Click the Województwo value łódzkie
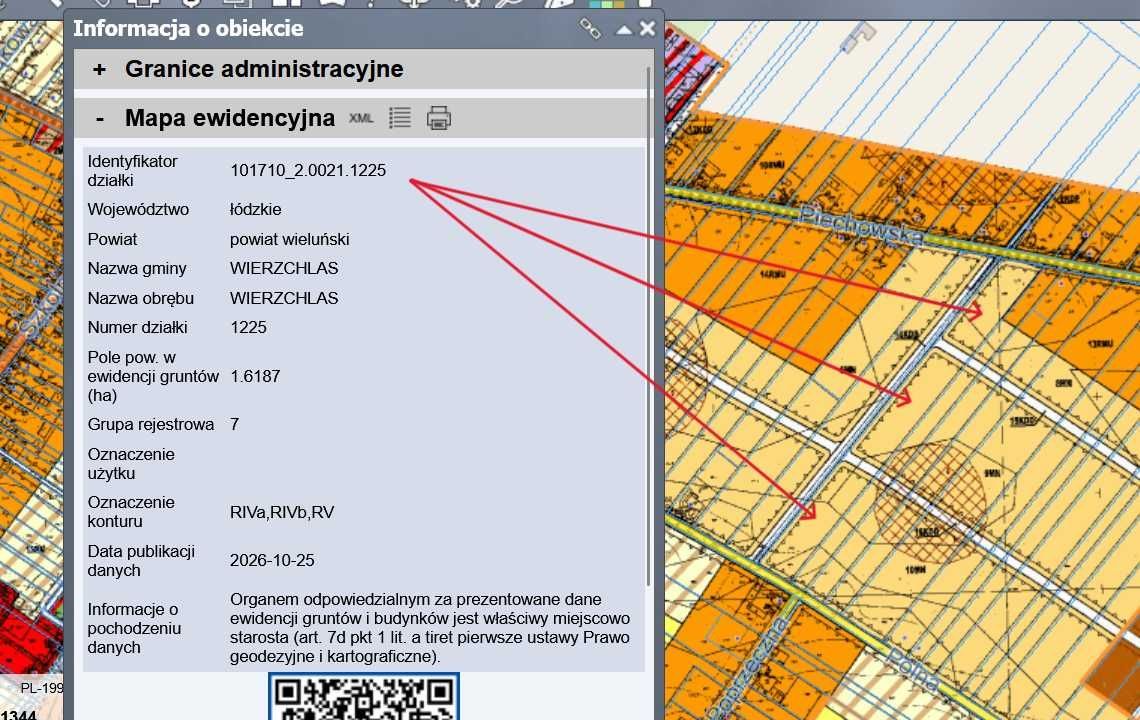The height and width of the screenshot is (720, 1140). pos(256,209)
